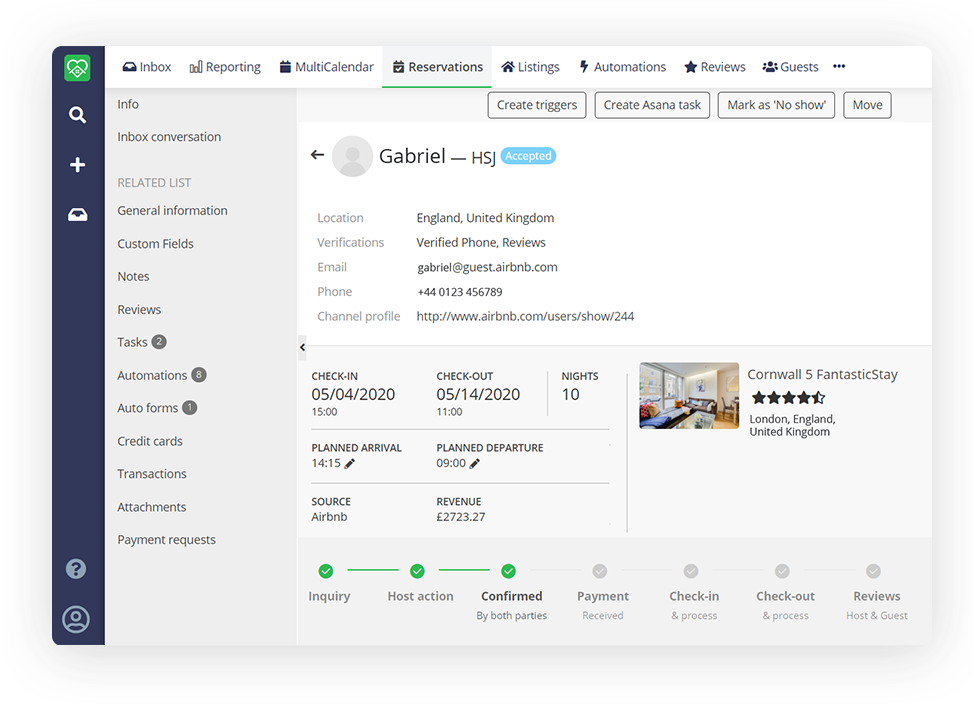Switch to MultiCalendar tab
Screen dimensions: 973x704
(326, 67)
